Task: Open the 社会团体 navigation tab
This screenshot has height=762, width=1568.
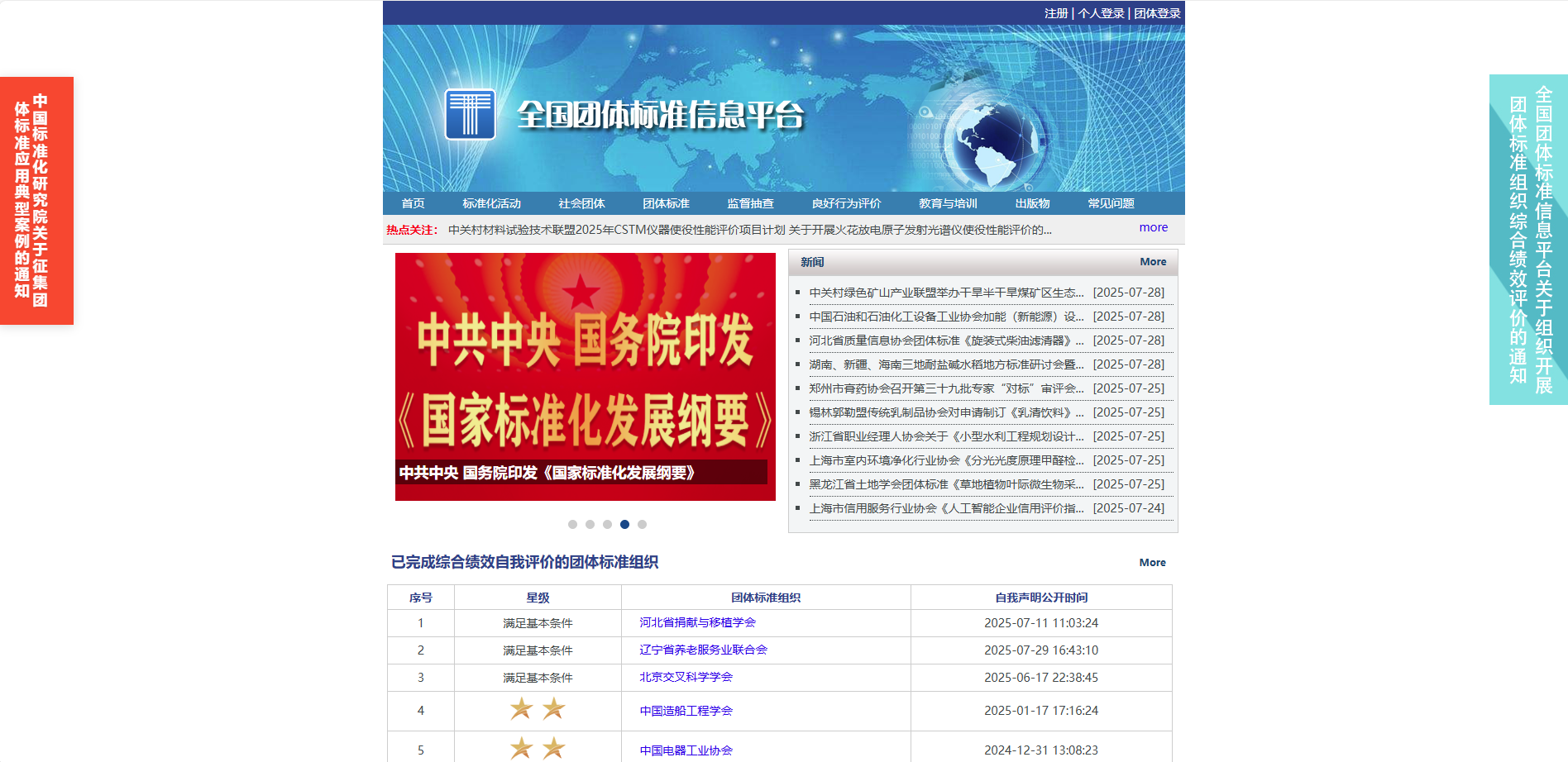Action: (581, 202)
